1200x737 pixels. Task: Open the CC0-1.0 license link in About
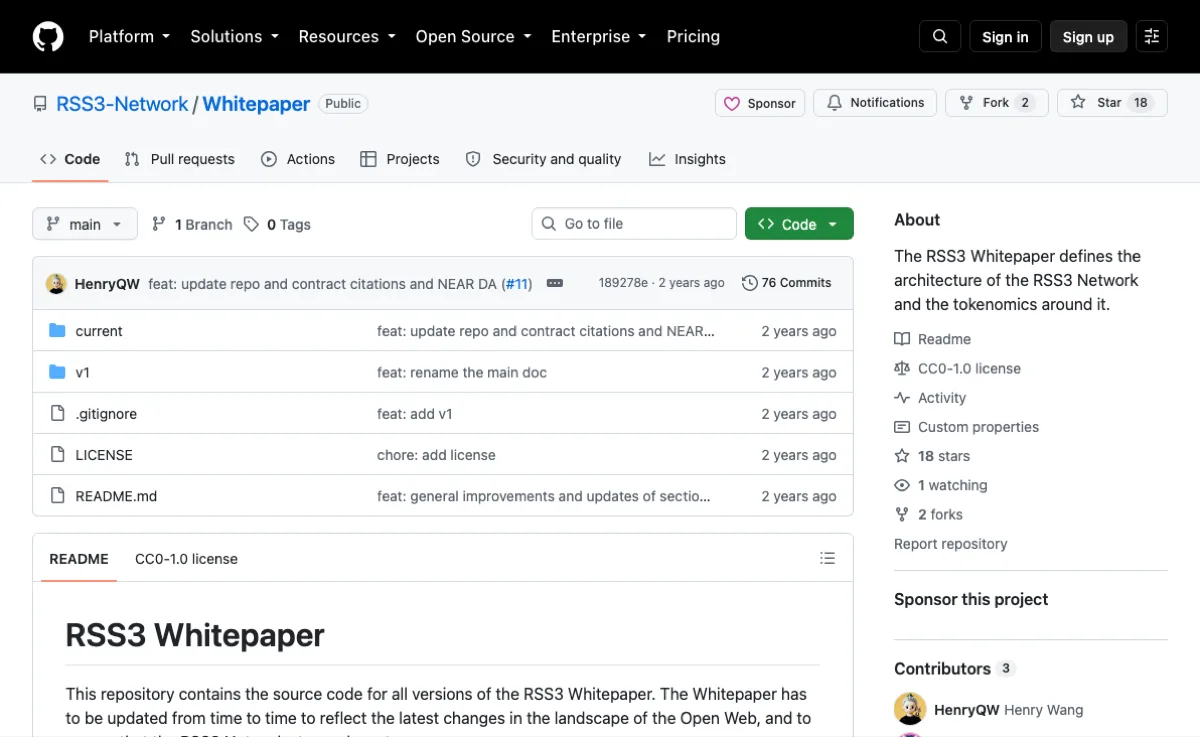[958, 368]
